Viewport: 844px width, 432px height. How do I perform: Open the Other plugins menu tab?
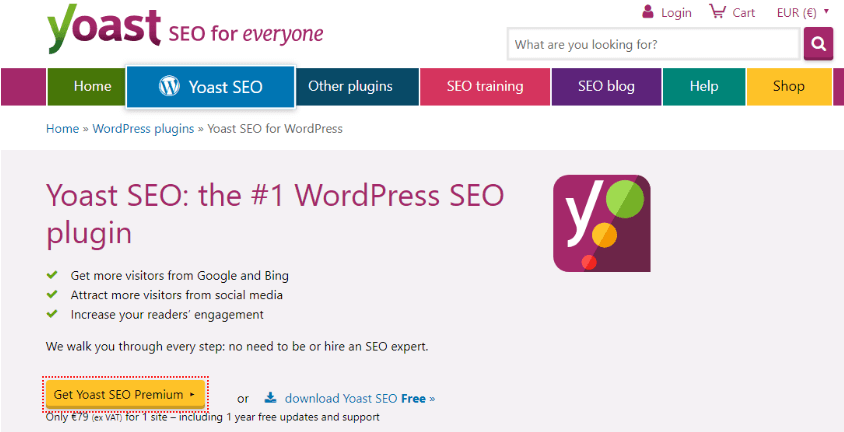coord(357,87)
